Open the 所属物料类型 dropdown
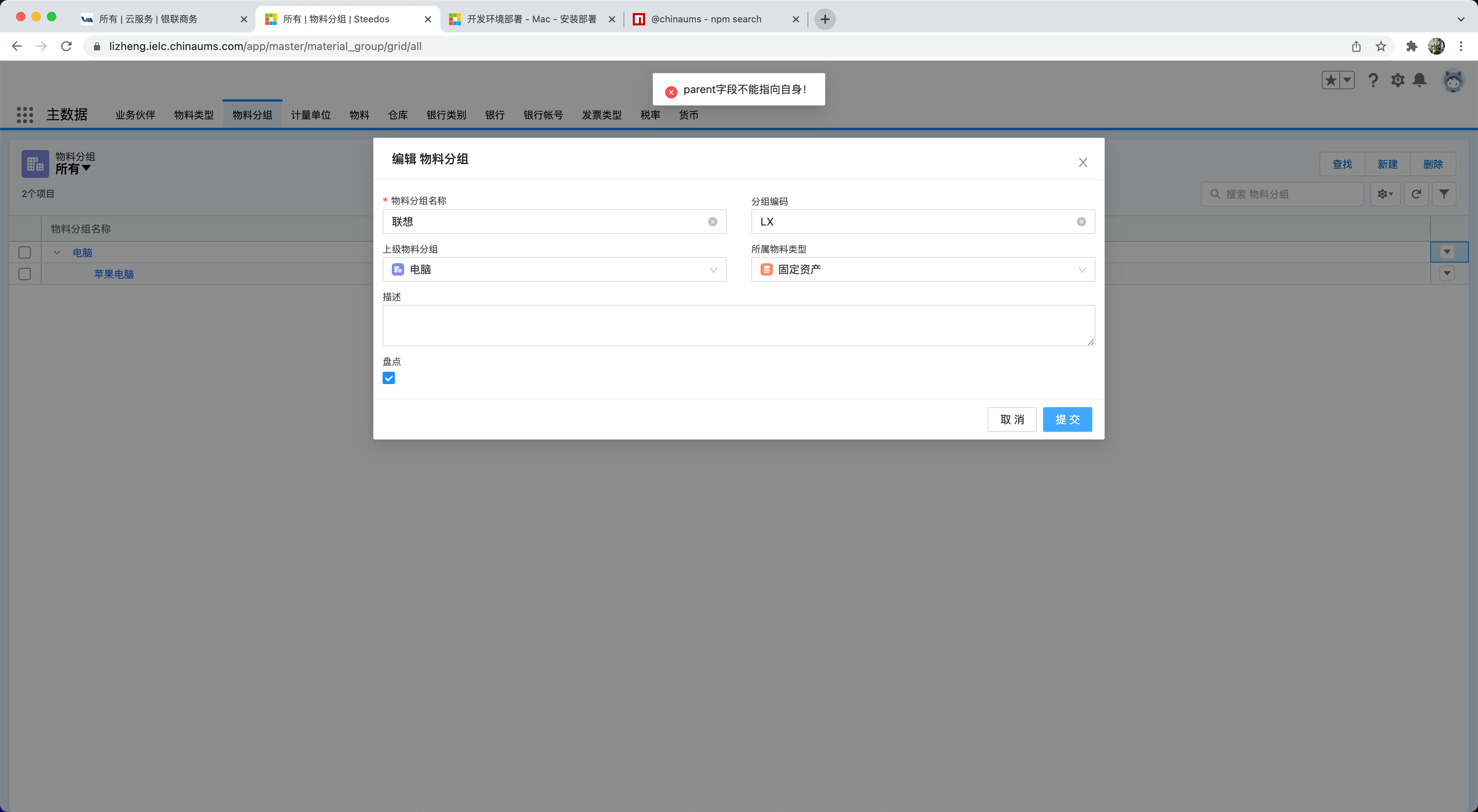The image size is (1478, 812). click(923, 269)
